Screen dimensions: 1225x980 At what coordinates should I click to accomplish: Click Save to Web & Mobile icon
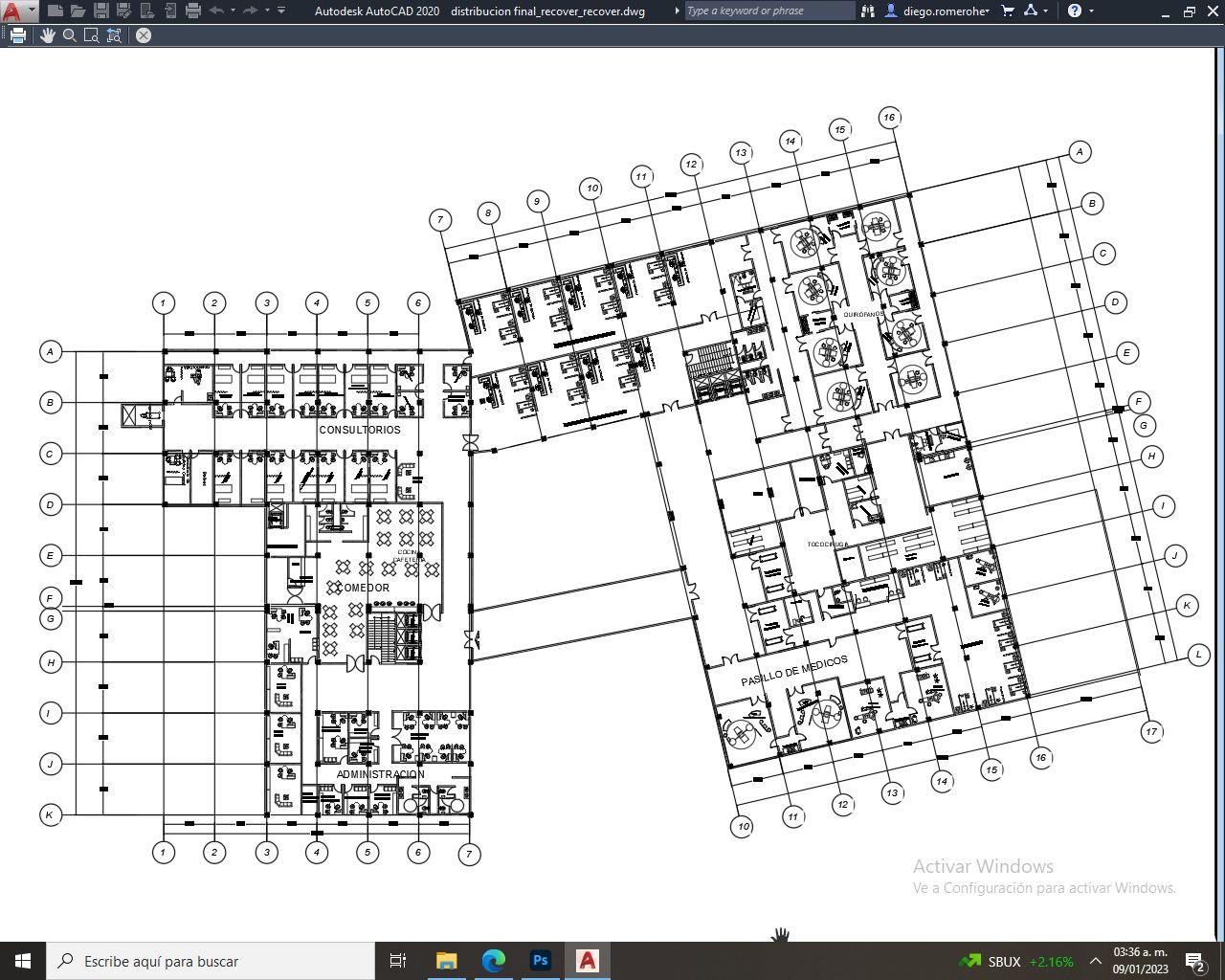pos(170,11)
